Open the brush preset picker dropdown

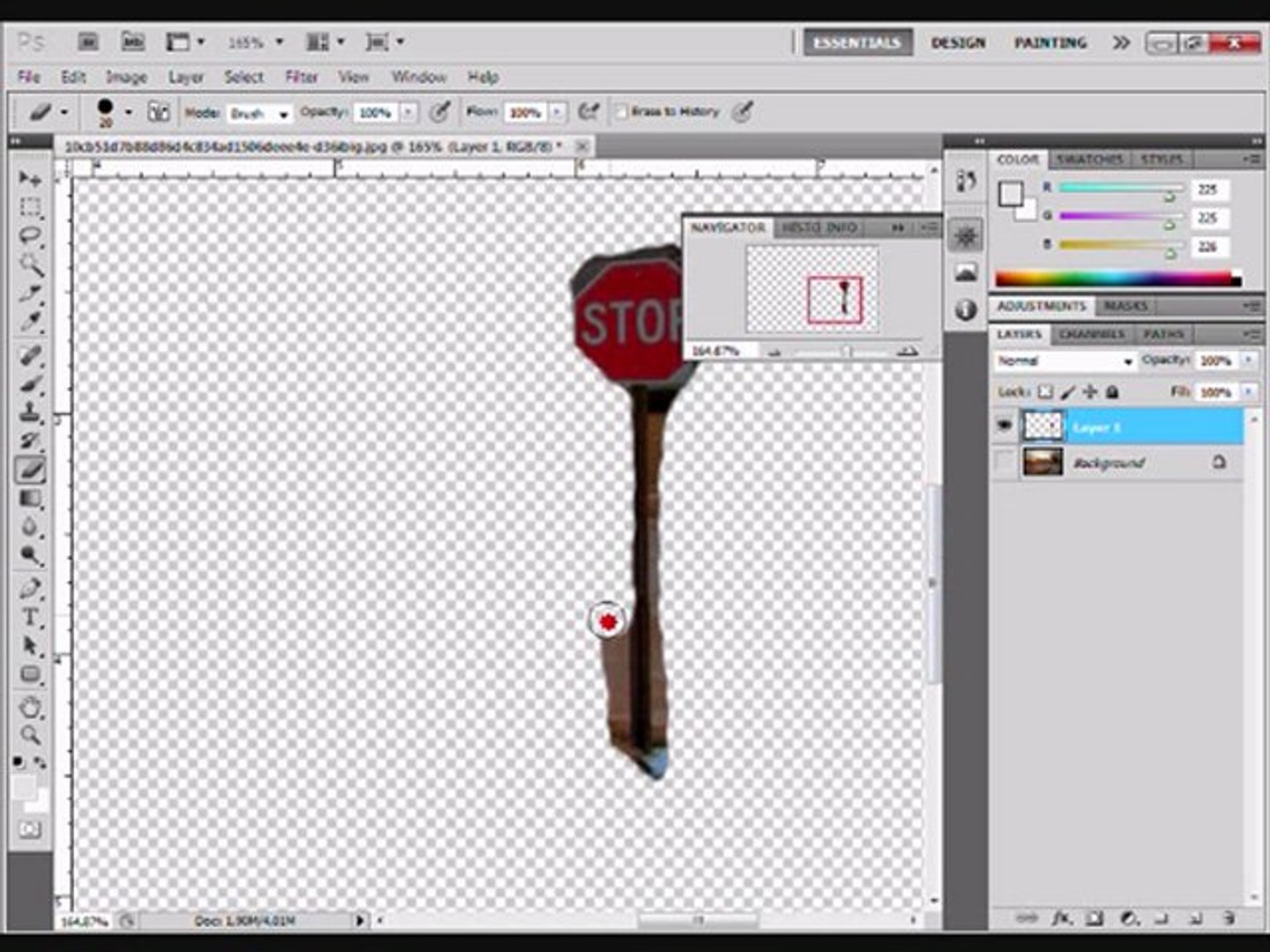[129, 113]
